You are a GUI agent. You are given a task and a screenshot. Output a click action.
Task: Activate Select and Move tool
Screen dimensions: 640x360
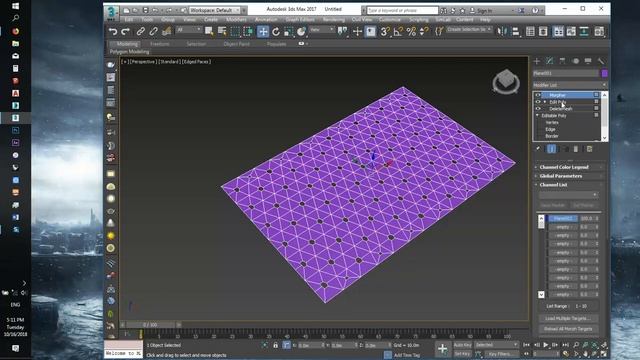[x=263, y=31]
